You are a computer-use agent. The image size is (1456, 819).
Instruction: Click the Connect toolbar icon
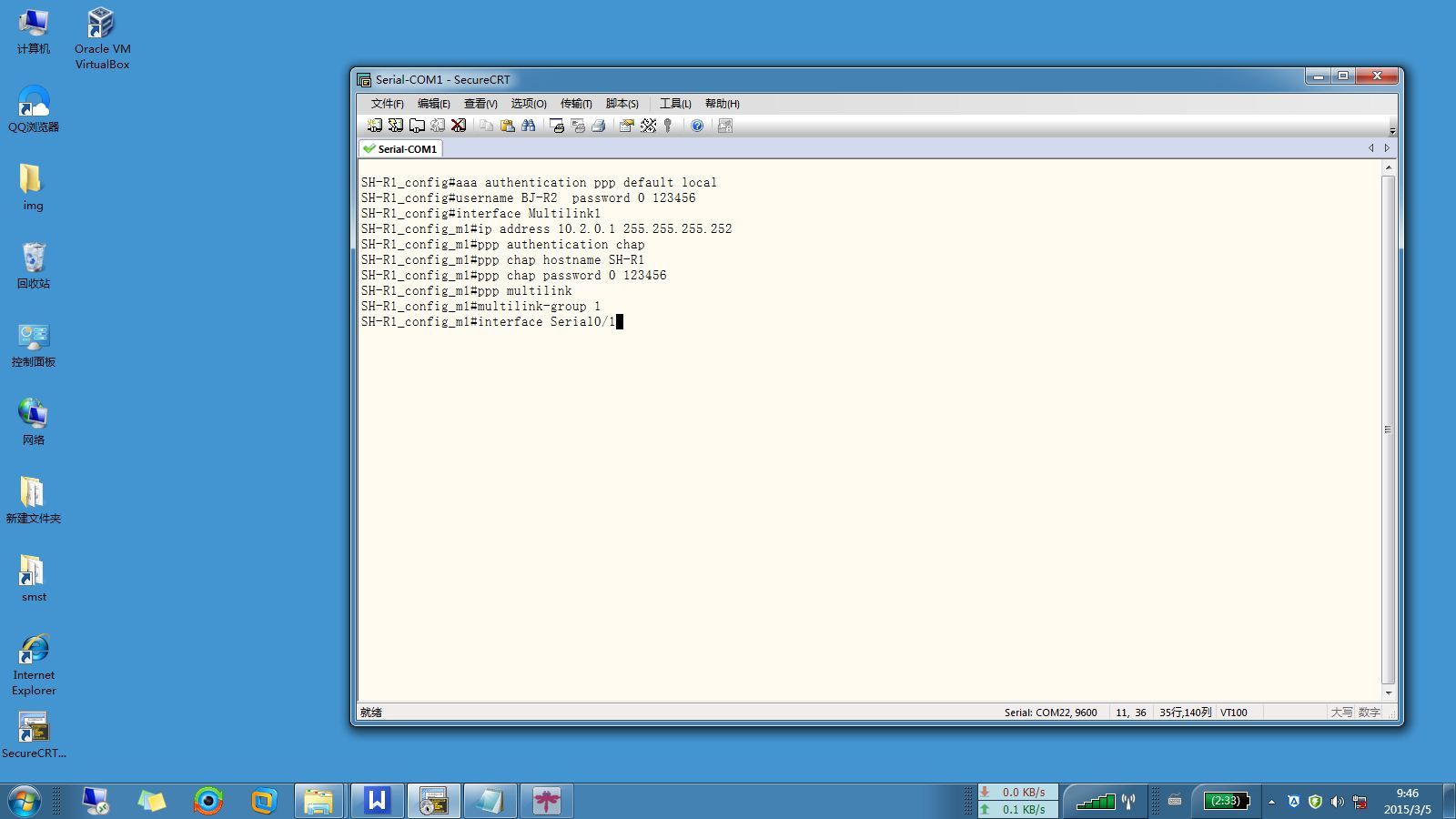pos(374,126)
